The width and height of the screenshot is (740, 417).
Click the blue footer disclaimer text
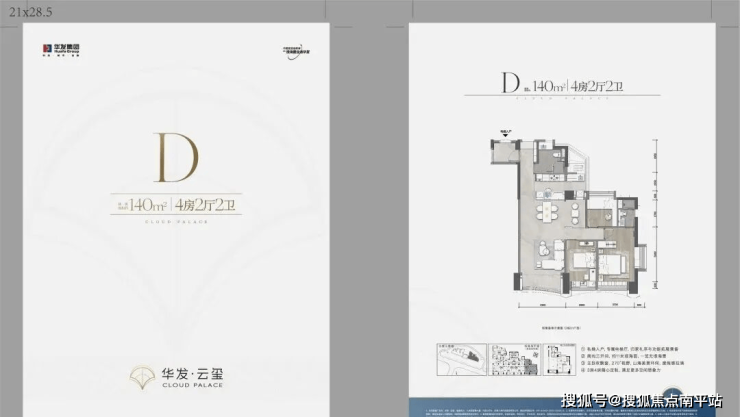click(562, 413)
